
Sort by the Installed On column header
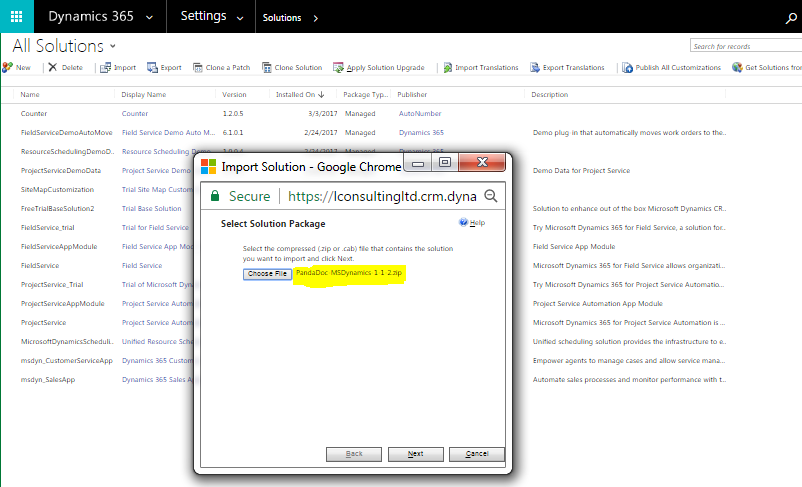tap(303, 95)
